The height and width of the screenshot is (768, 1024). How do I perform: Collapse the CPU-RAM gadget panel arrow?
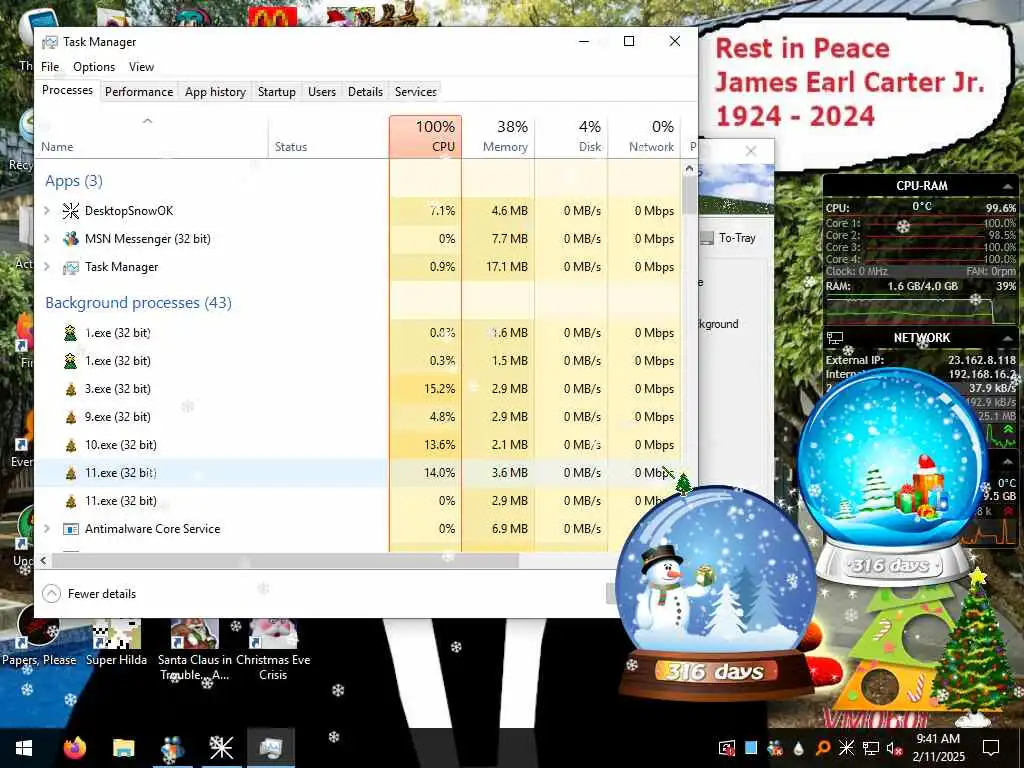pos(1006,187)
